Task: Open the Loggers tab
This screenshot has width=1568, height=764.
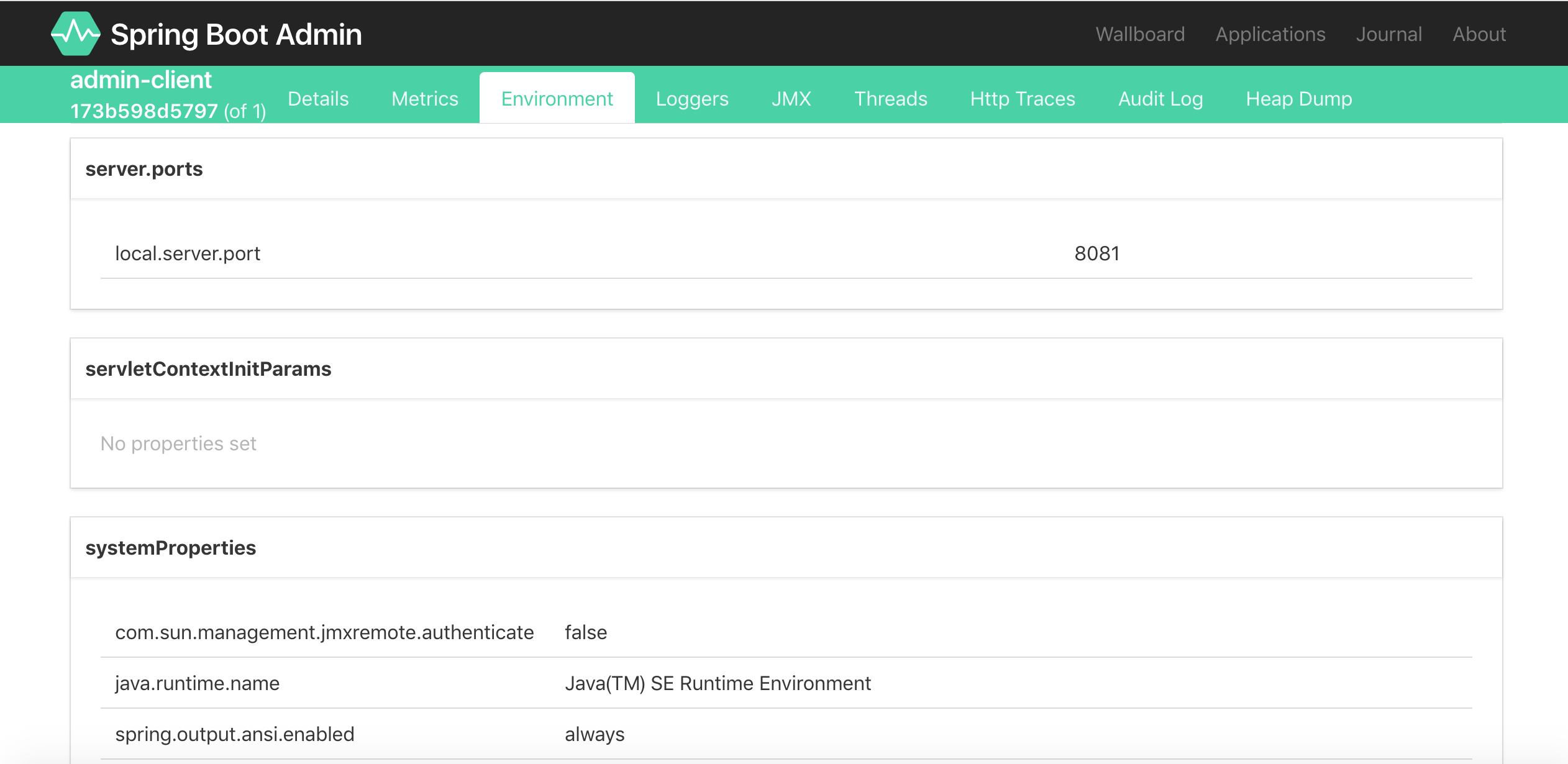Action: coord(692,99)
